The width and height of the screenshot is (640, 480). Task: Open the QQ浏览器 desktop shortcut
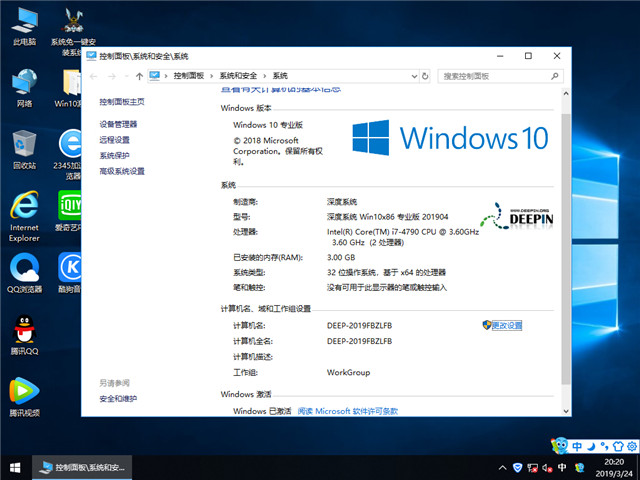tap(25, 268)
